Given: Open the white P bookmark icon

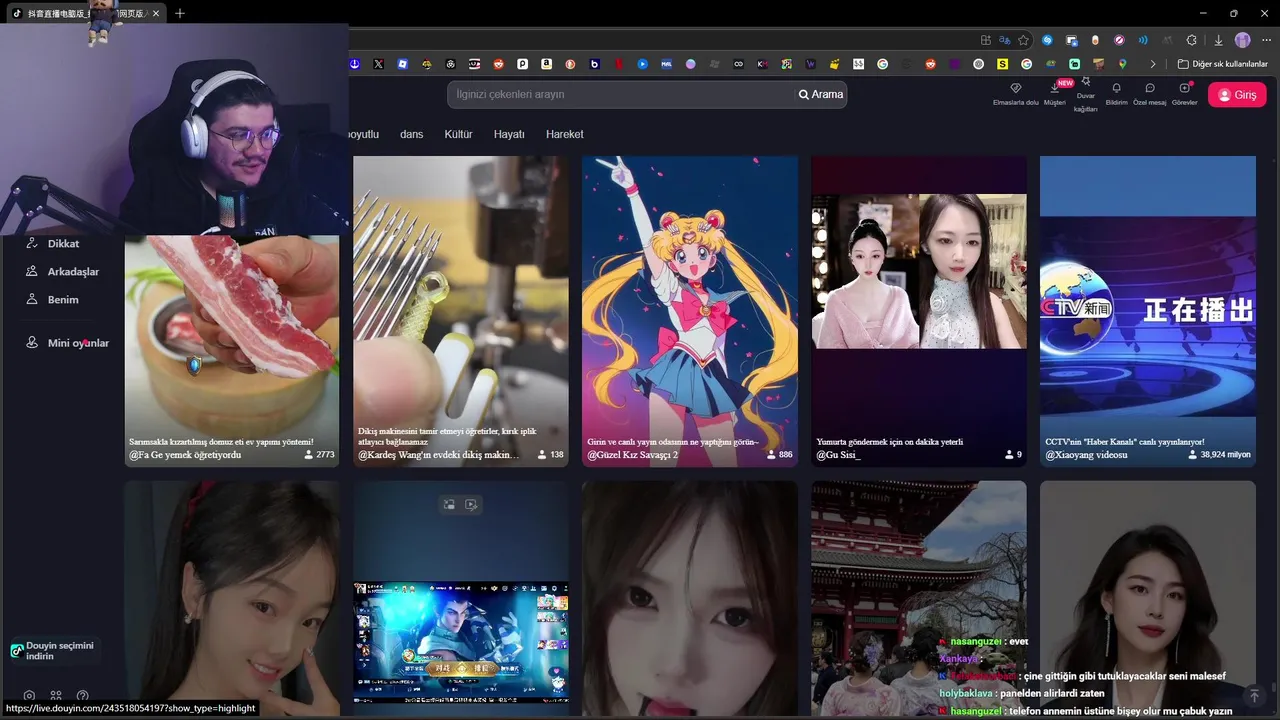Looking at the screenshot, I should point(522,64).
